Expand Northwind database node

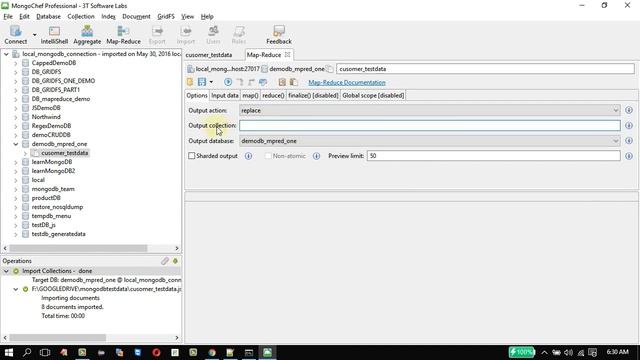tap(16, 117)
